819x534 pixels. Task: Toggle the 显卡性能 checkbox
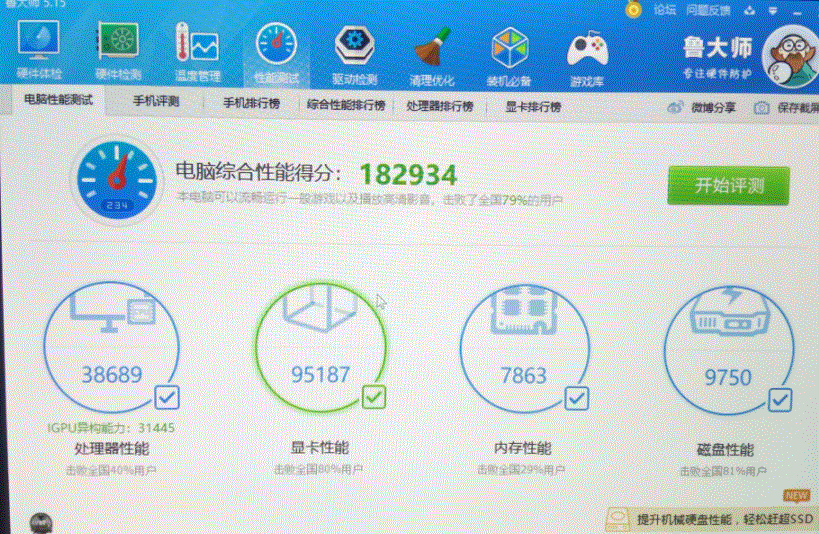point(374,397)
